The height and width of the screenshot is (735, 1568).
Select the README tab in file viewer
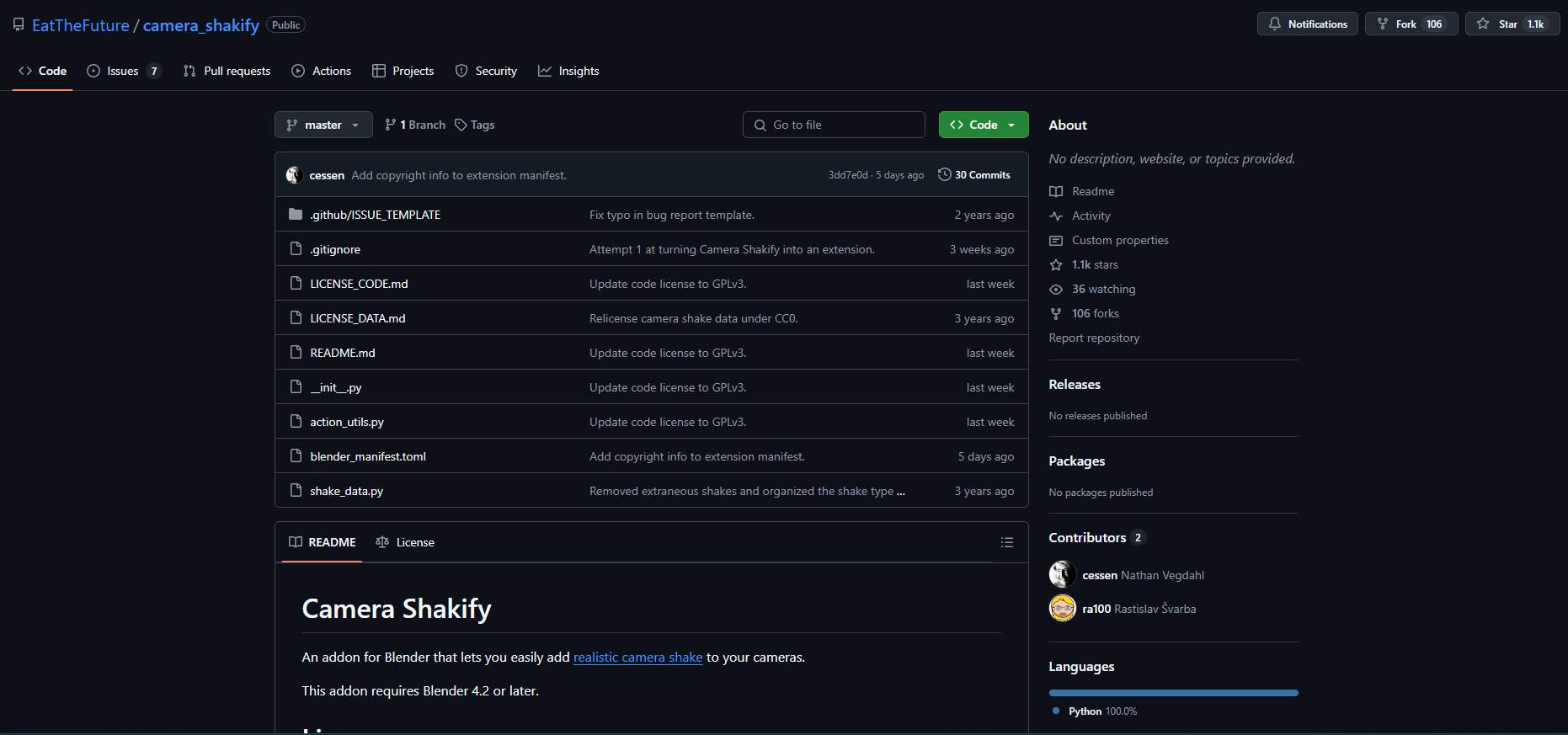(322, 542)
